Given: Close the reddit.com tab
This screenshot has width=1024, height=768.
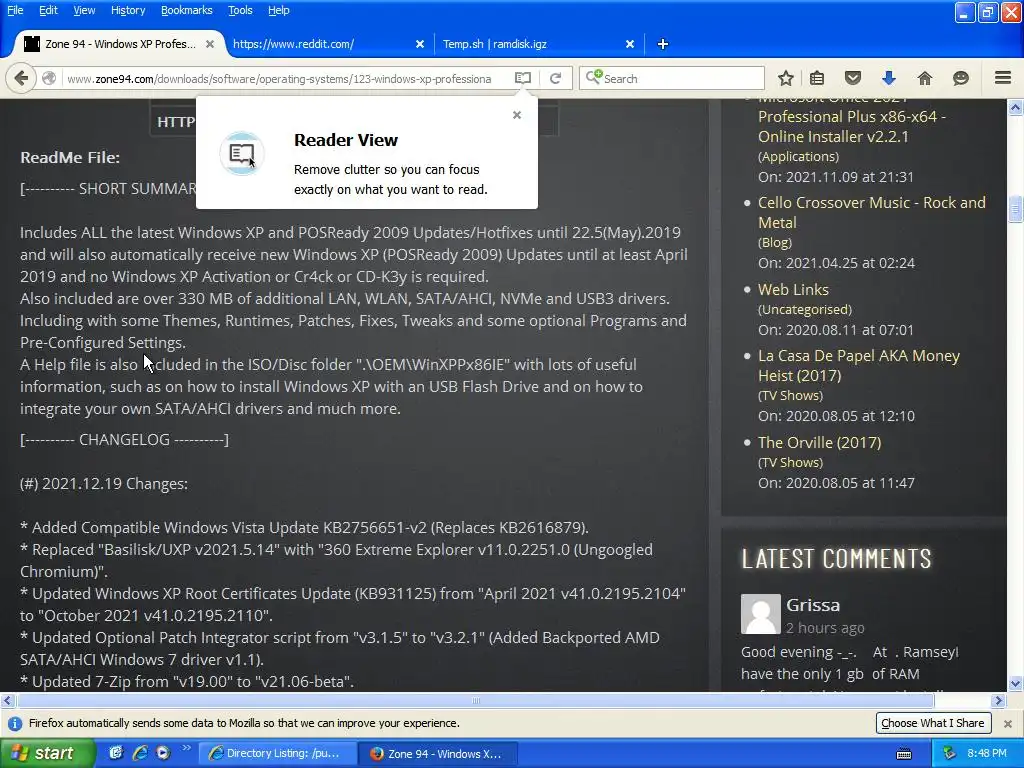Looking at the screenshot, I should 420,44.
